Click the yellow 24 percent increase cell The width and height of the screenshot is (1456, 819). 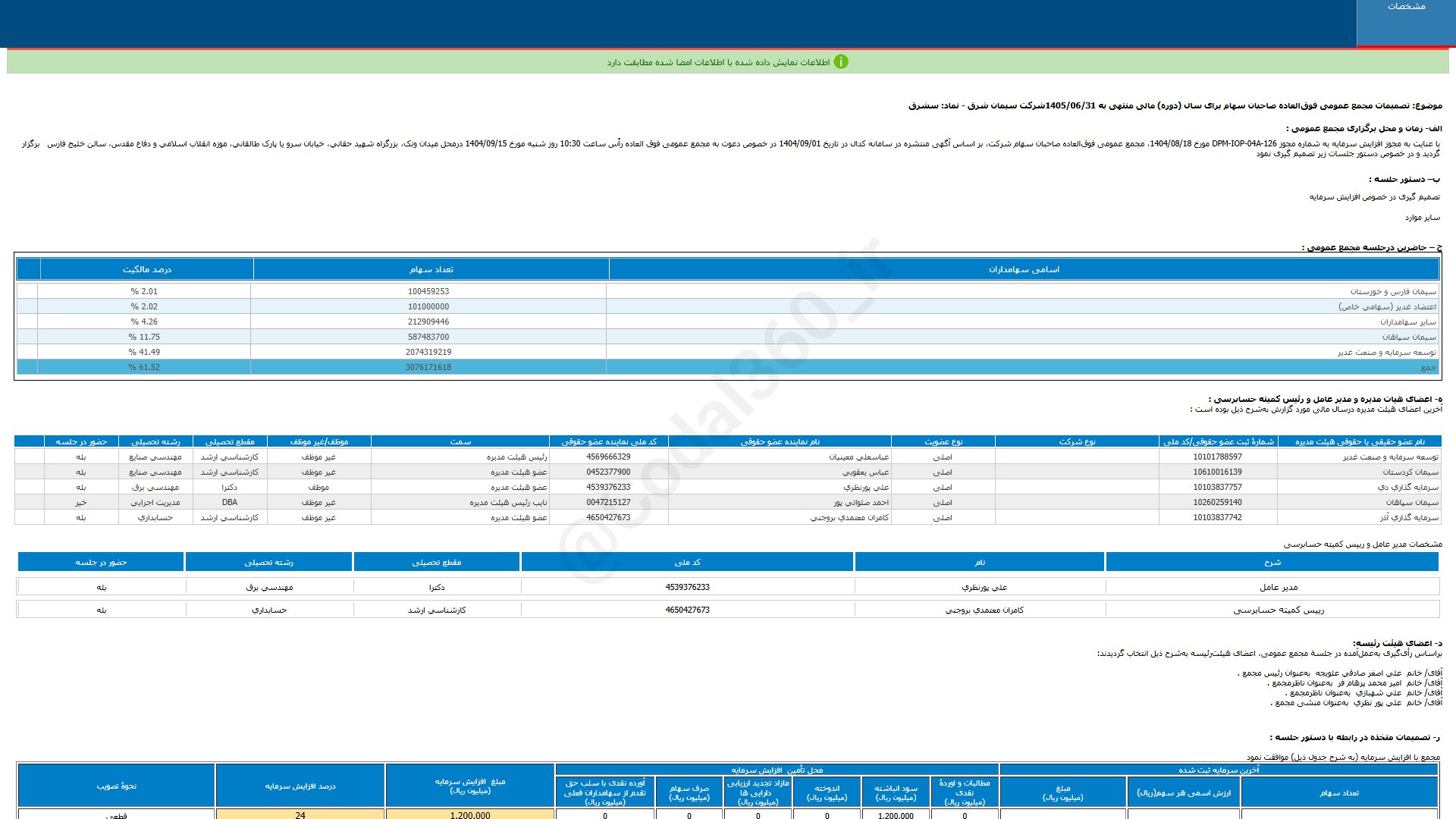(x=300, y=814)
